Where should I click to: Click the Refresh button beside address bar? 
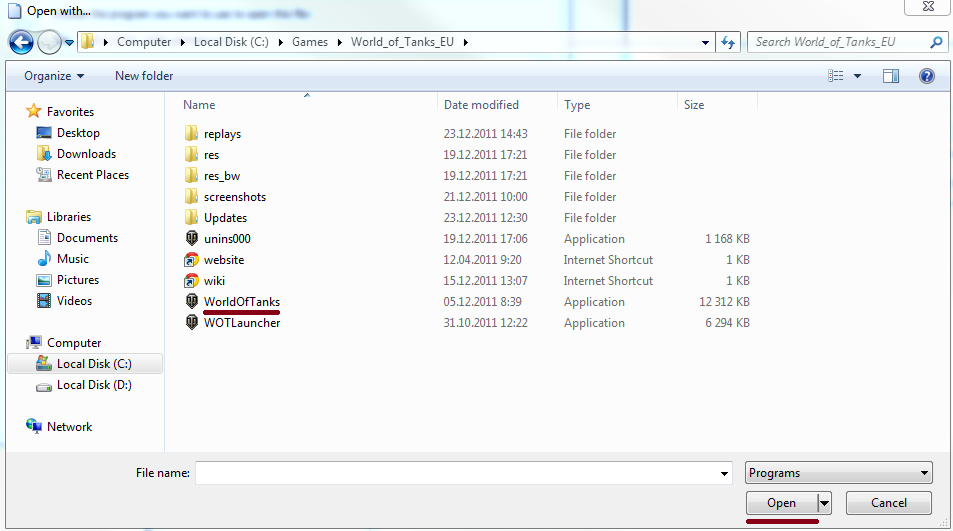coord(728,42)
